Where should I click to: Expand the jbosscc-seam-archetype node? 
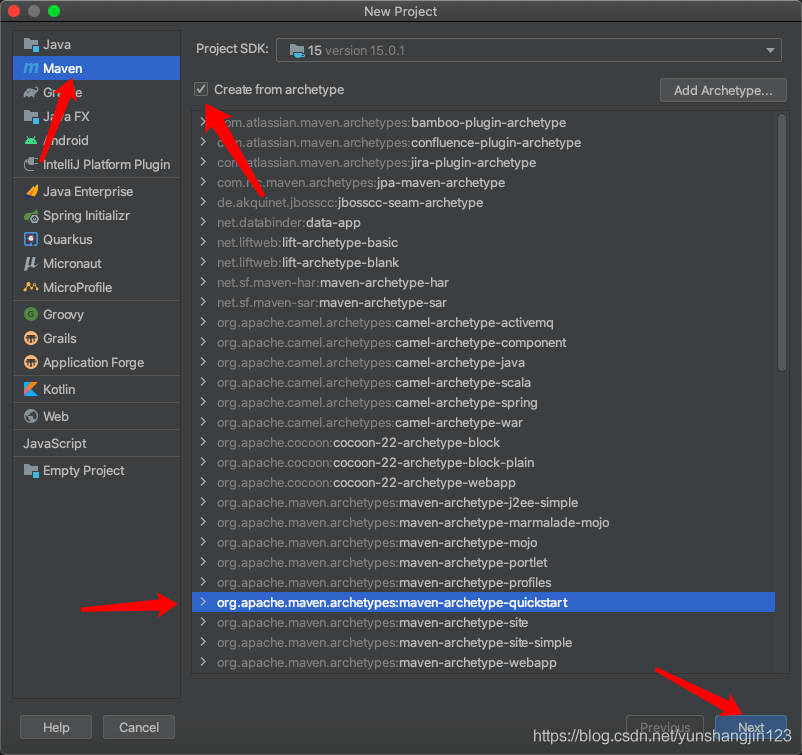coord(204,202)
